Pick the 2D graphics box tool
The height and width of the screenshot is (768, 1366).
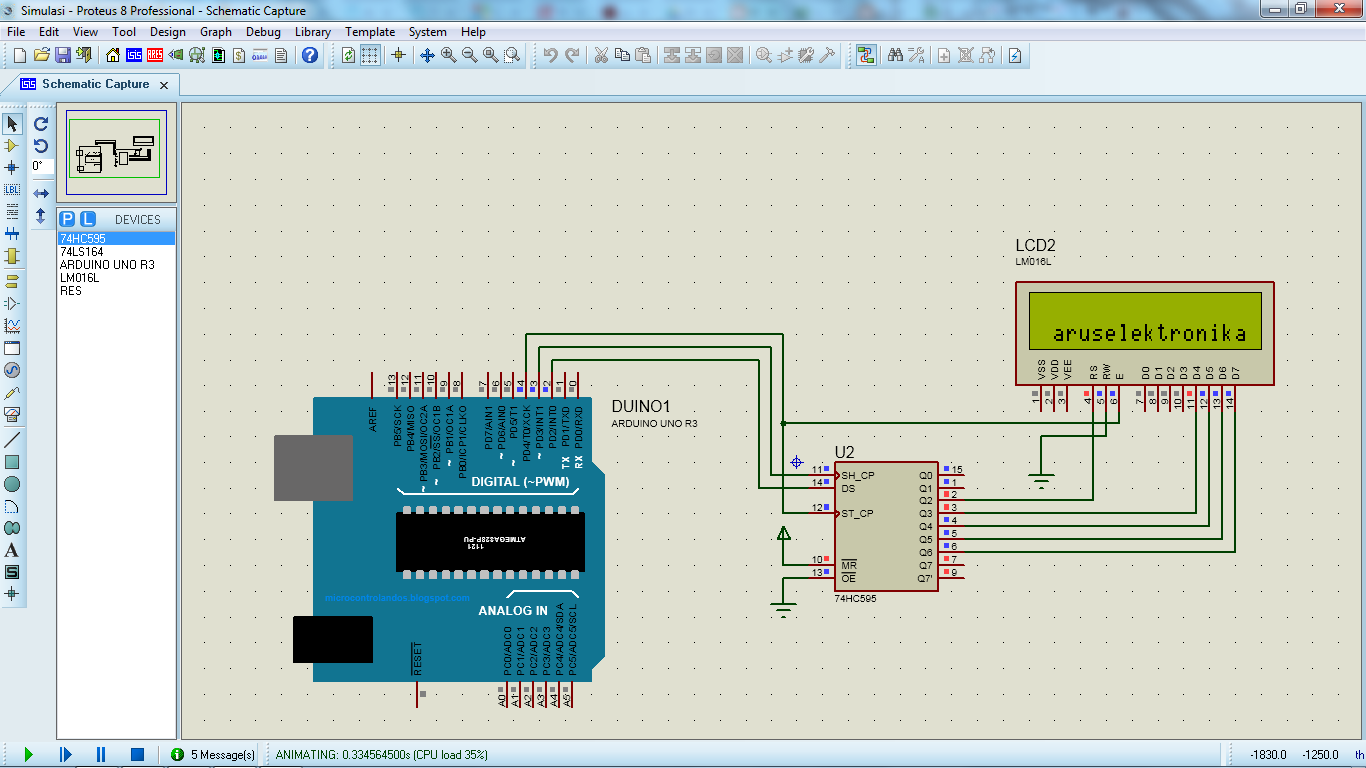(12, 462)
